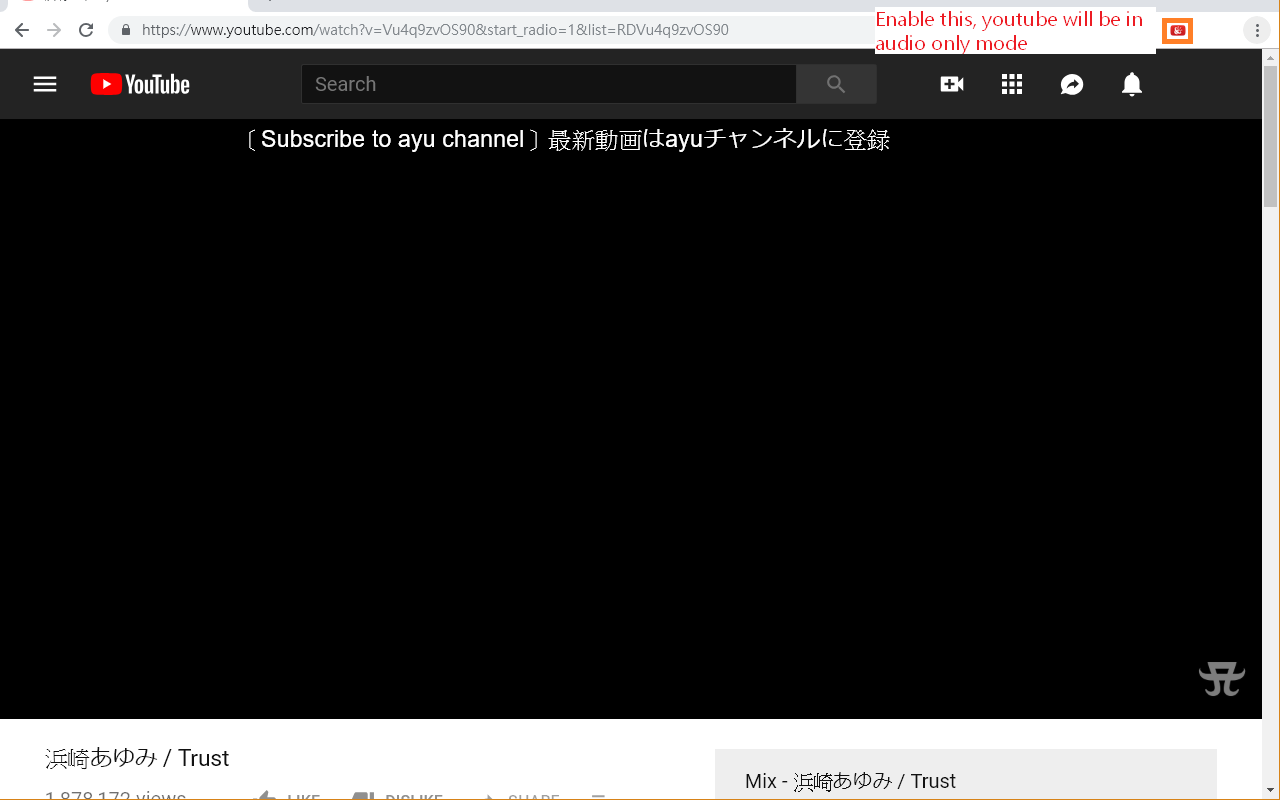Click the address bar URL

435,30
